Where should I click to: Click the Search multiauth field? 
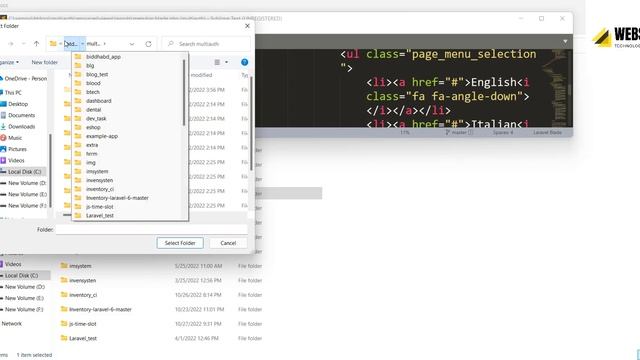coord(206,44)
